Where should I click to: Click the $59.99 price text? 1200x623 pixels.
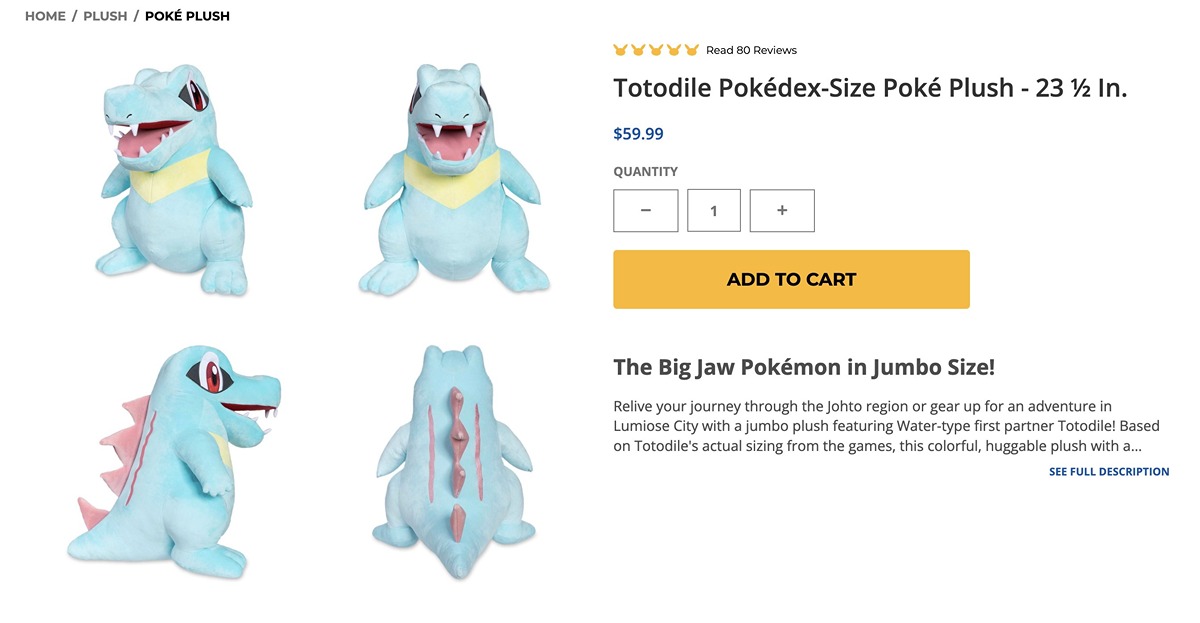pyautogui.click(x=638, y=134)
